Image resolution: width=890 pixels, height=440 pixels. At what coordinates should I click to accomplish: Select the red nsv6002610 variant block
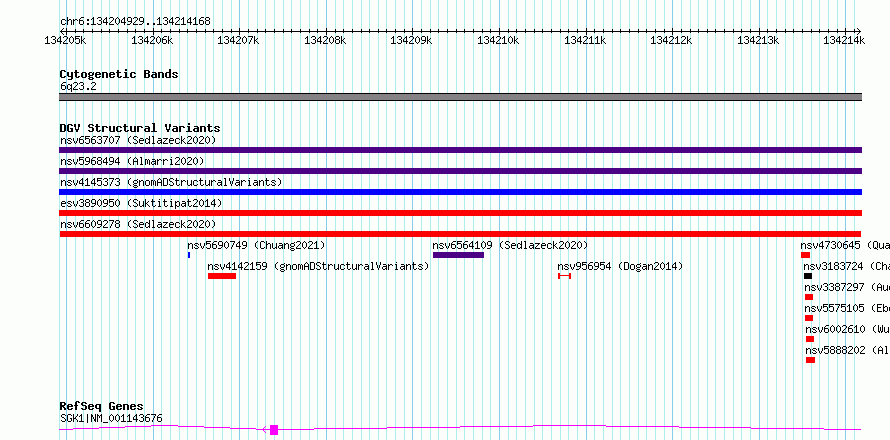[810, 339]
